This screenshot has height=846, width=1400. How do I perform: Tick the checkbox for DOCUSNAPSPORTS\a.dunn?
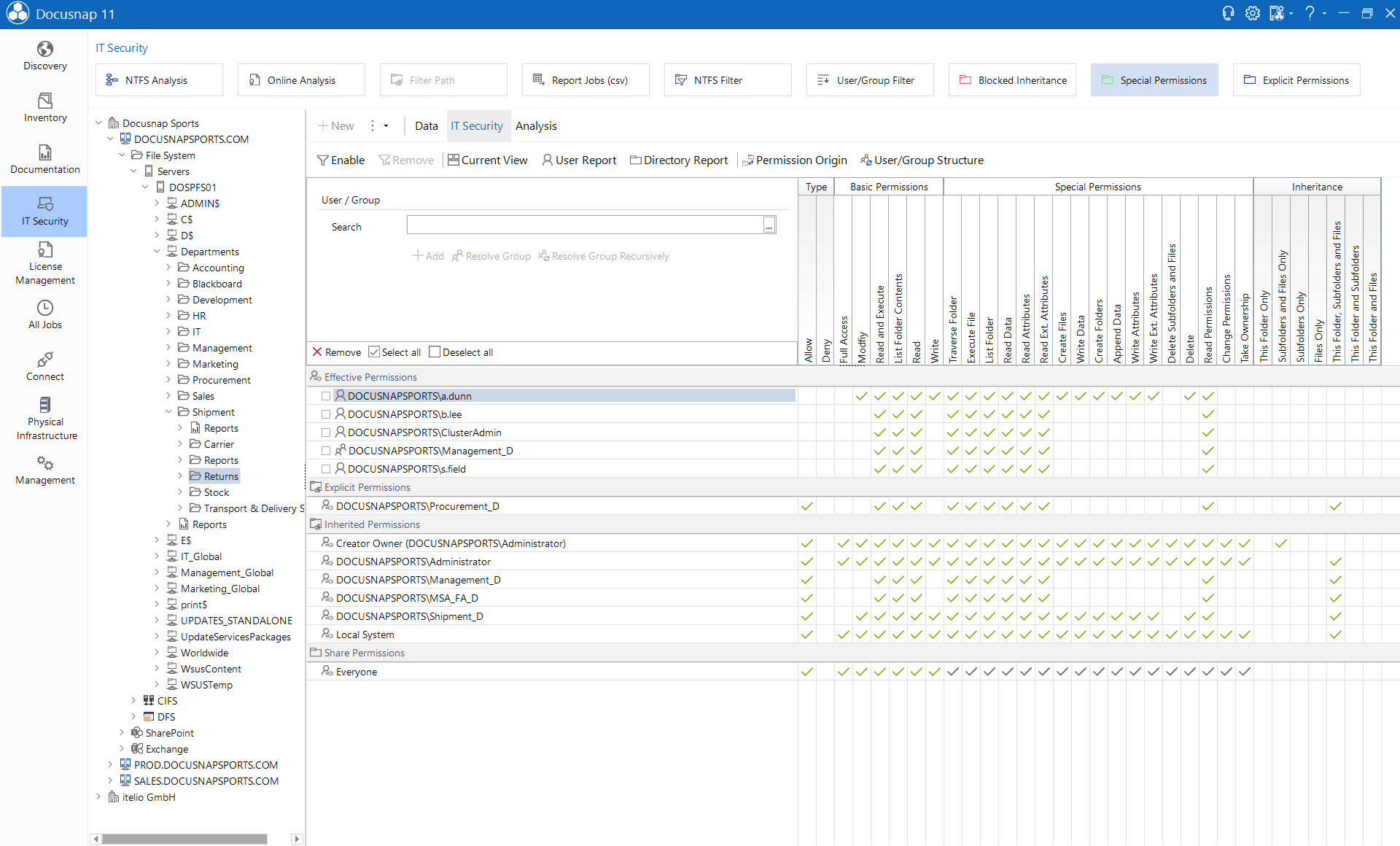(x=326, y=397)
